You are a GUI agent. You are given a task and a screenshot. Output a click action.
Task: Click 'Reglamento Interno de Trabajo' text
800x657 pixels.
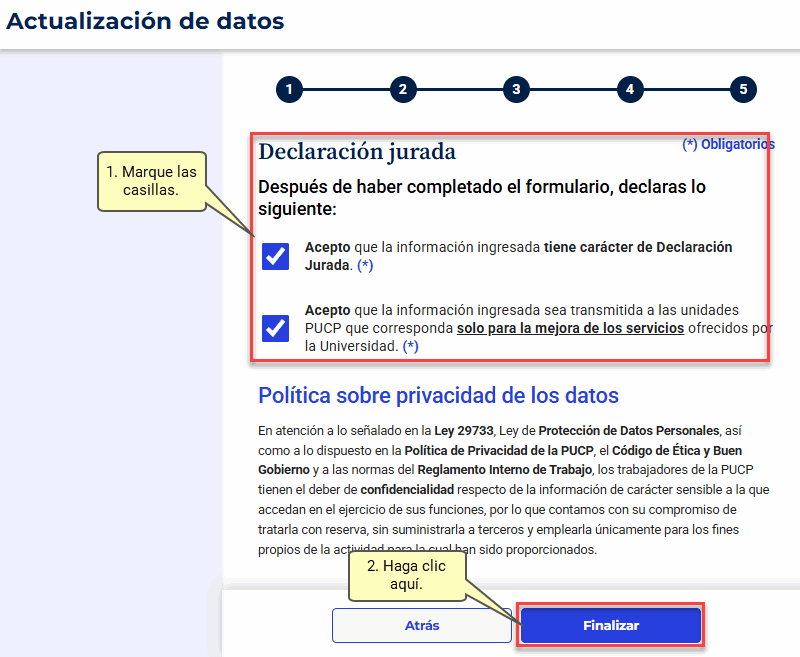(505, 470)
